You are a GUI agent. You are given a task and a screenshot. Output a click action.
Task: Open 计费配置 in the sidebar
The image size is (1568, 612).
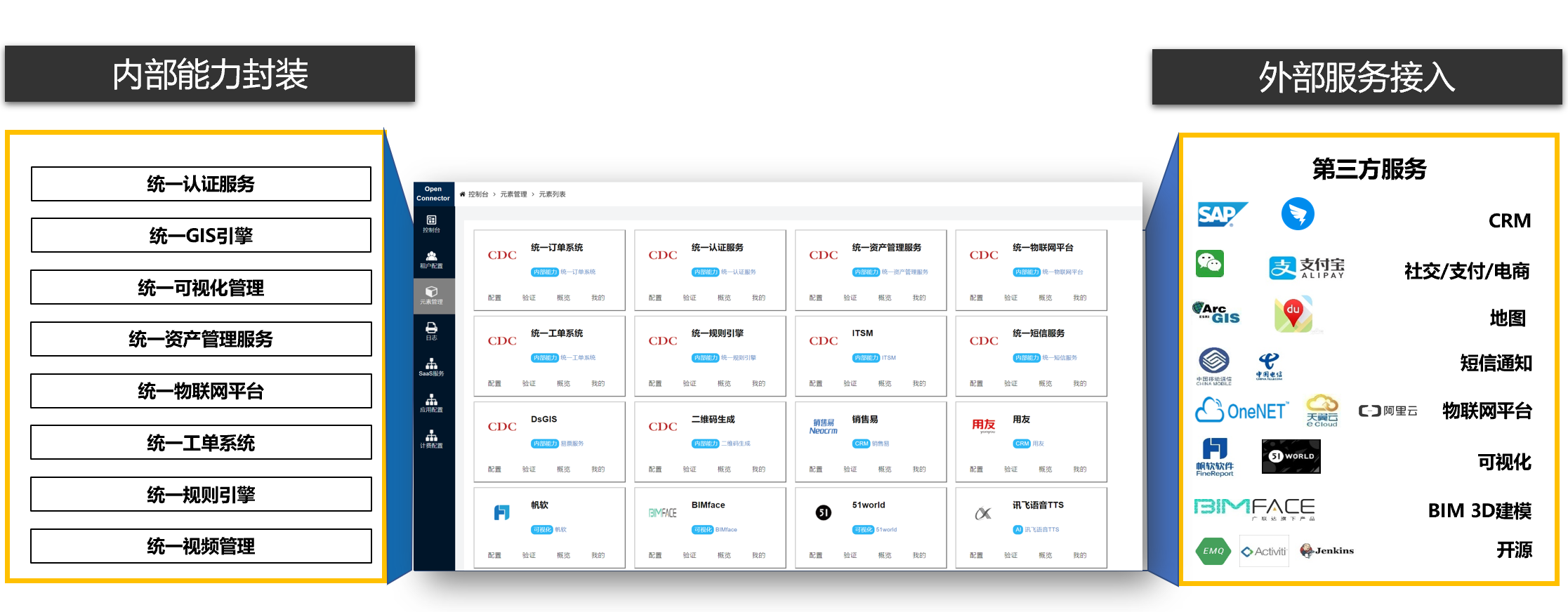(x=431, y=439)
